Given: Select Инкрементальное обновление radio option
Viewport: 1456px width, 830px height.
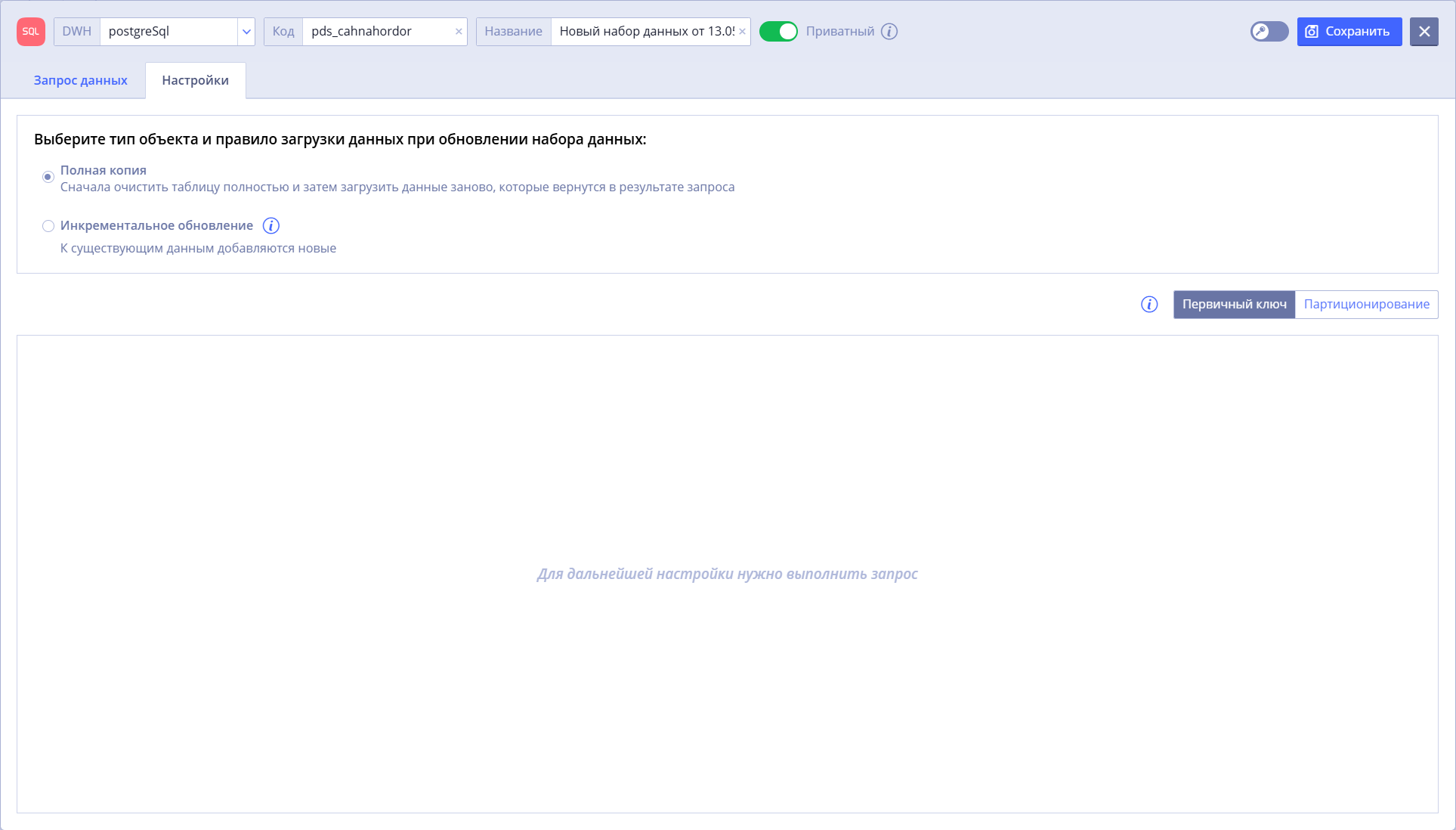Looking at the screenshot, I should coord(48,226).
